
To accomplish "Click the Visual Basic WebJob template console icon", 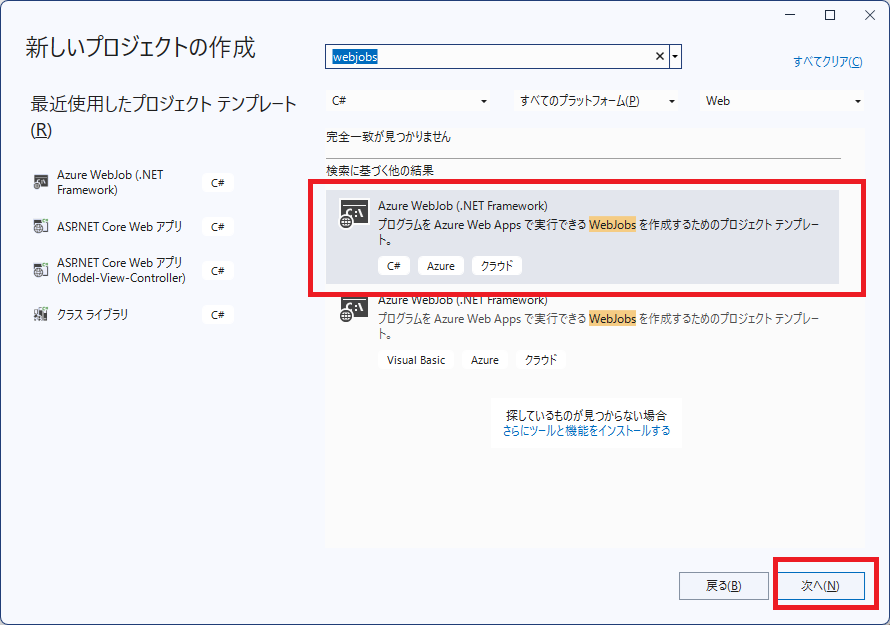I will (x=354, y=308).
